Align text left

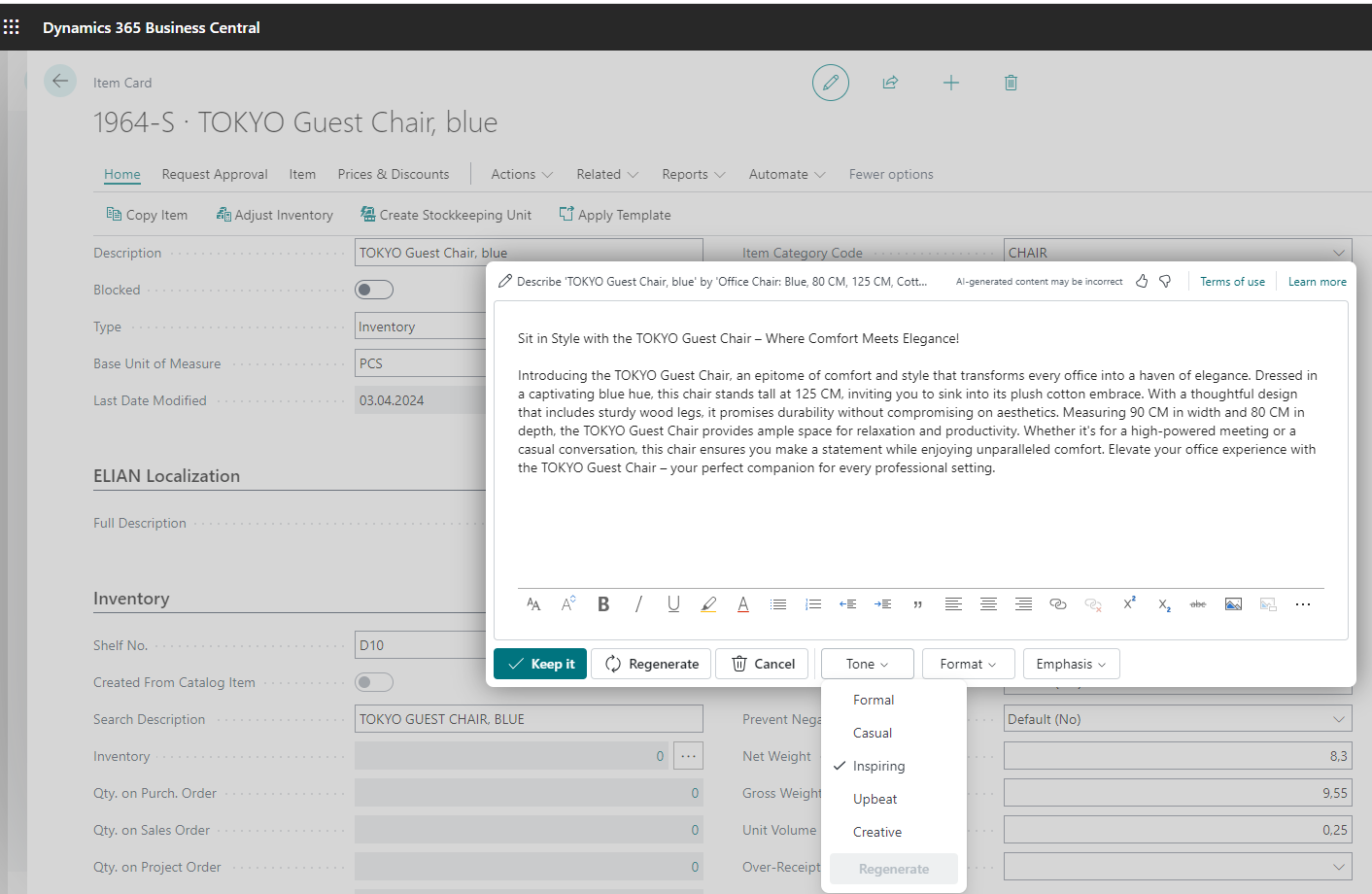[x=953, y=604]
